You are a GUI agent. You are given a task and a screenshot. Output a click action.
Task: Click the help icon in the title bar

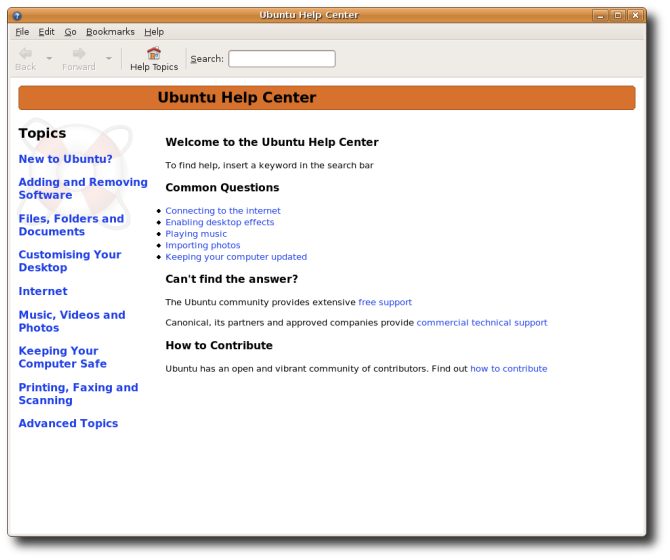tap(17, 16)
